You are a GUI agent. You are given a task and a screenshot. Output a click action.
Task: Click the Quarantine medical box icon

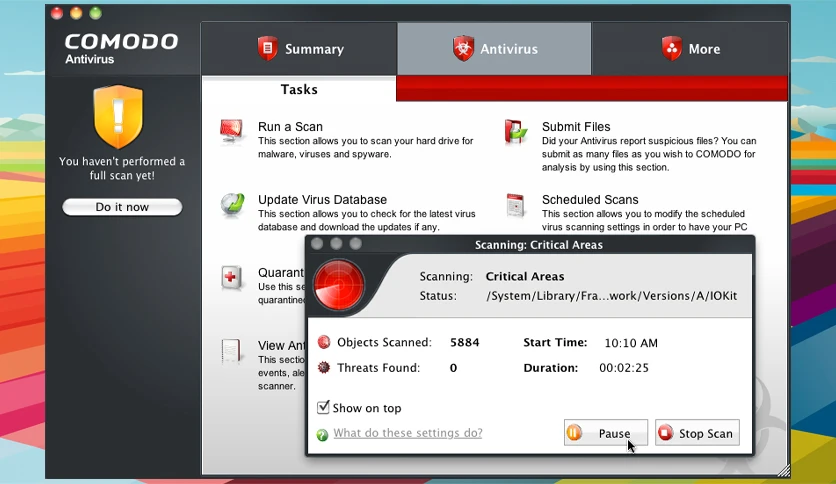coord(232,278)
